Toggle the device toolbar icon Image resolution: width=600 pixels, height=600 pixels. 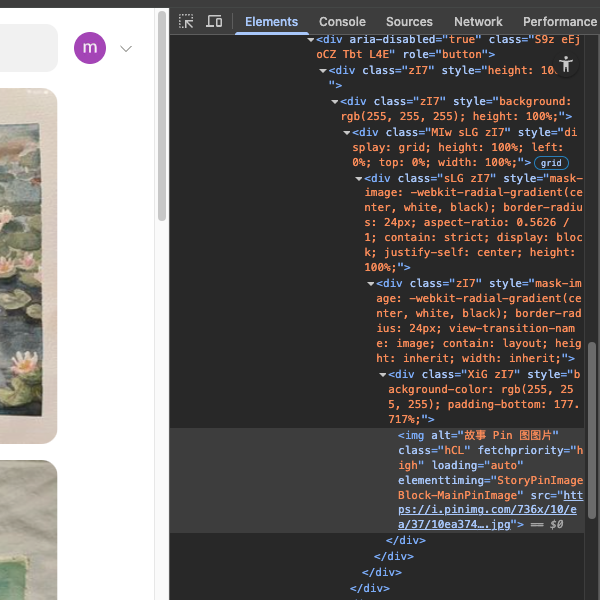point(214,21)
